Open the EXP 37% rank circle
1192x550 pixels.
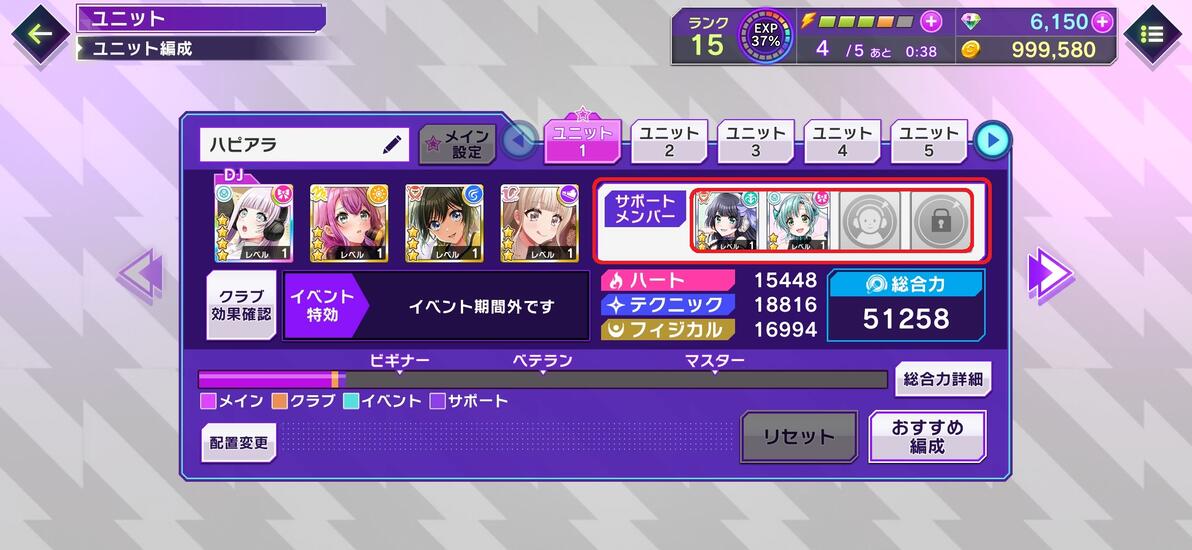click(x=766, y=36)
